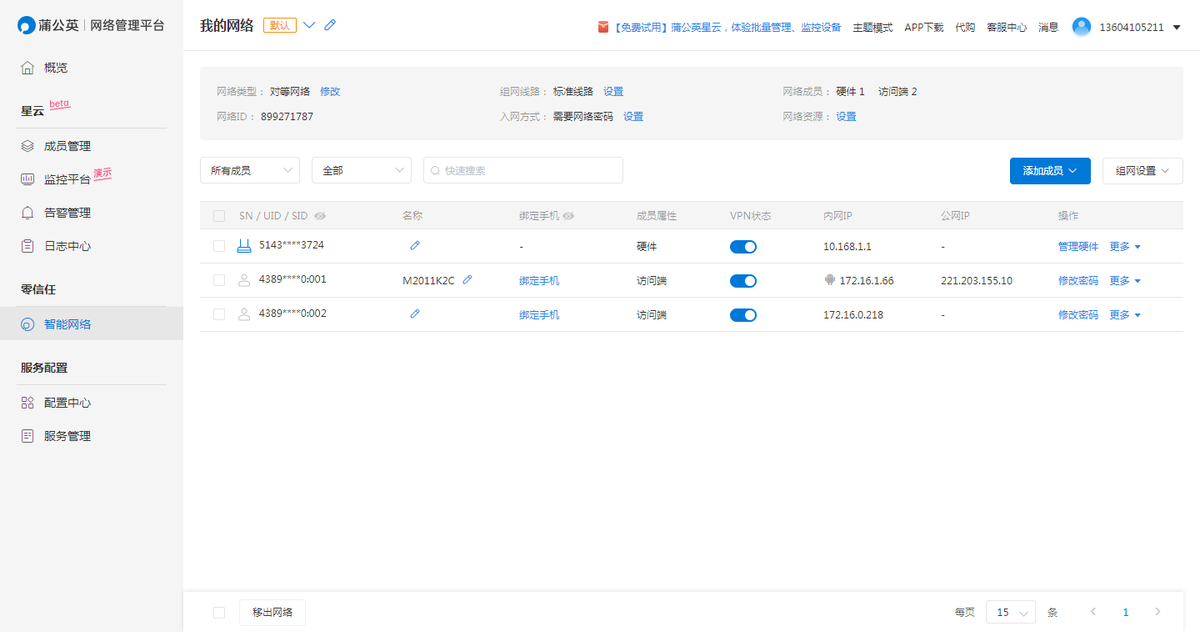Click 设置 link for 网络资源
The height and width of the screenshot is (632, 1200).
click(846, 116)
